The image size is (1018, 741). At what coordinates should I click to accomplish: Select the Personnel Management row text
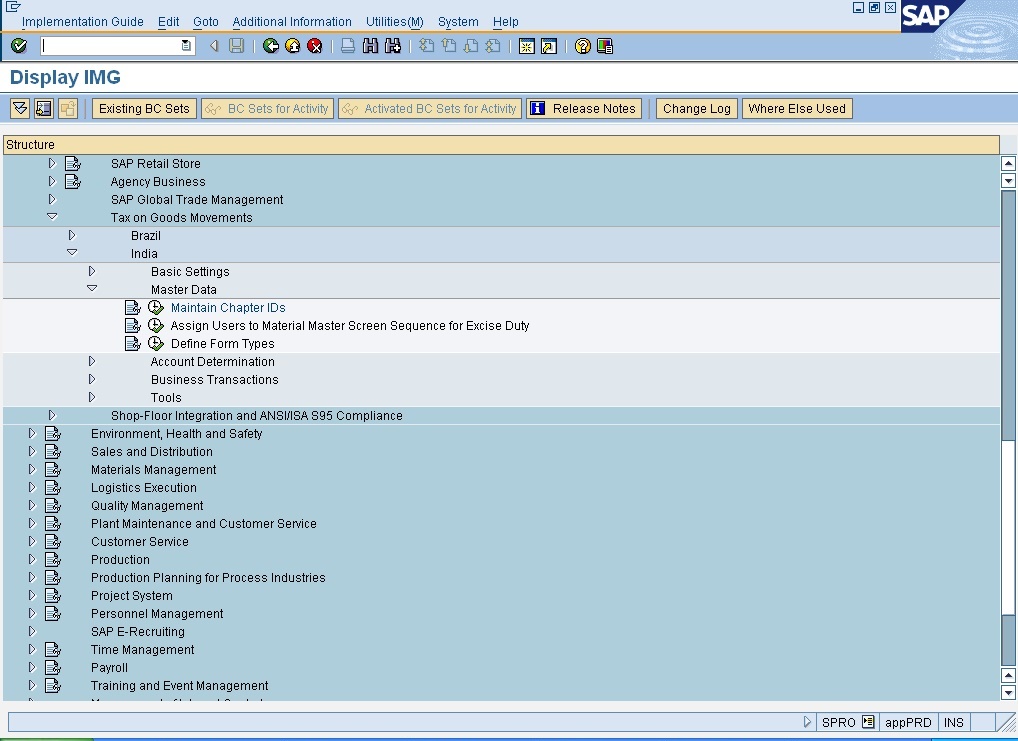[x=157, y=614]
